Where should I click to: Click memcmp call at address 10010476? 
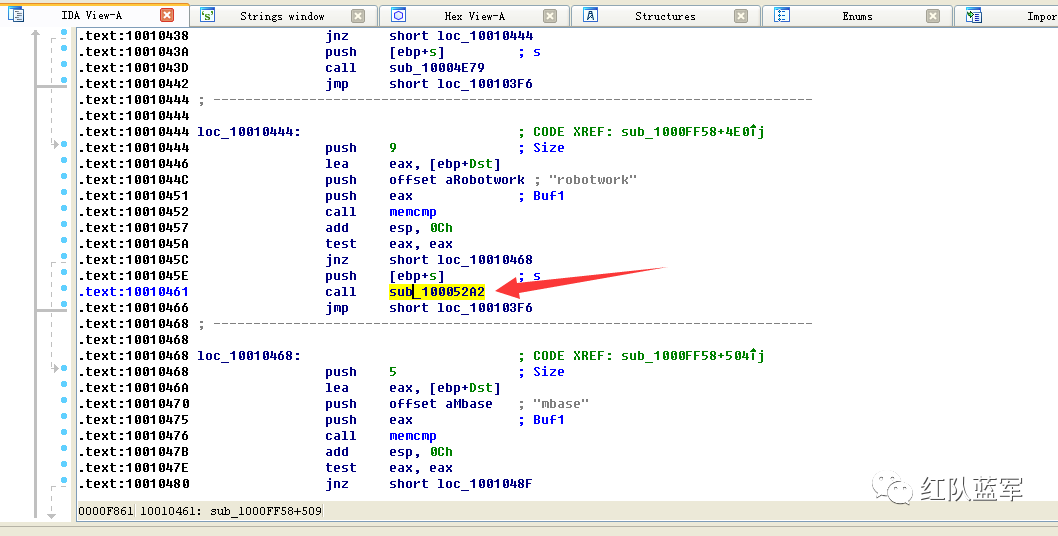pos(412,436)
